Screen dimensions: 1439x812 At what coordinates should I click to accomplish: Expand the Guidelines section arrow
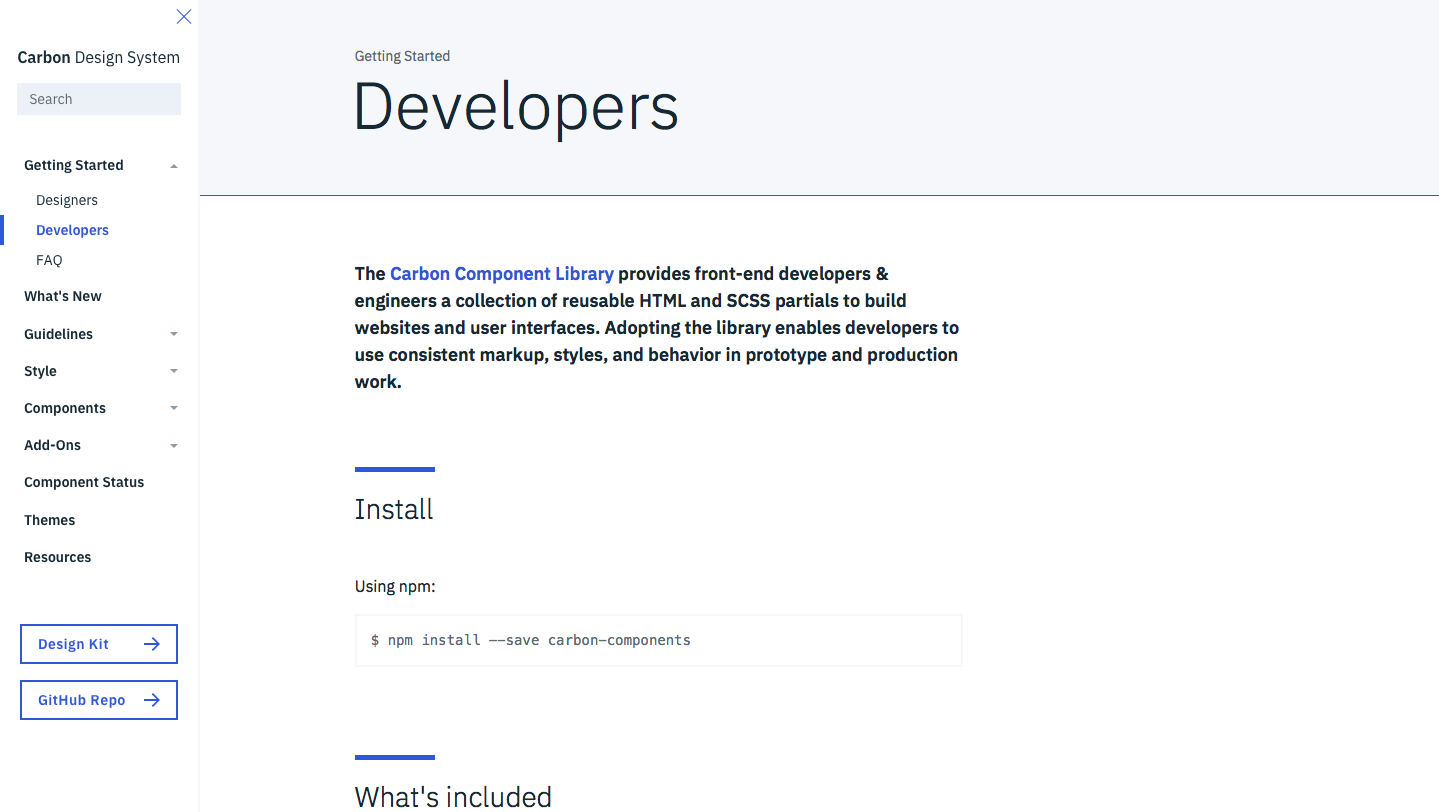(174, 334)
